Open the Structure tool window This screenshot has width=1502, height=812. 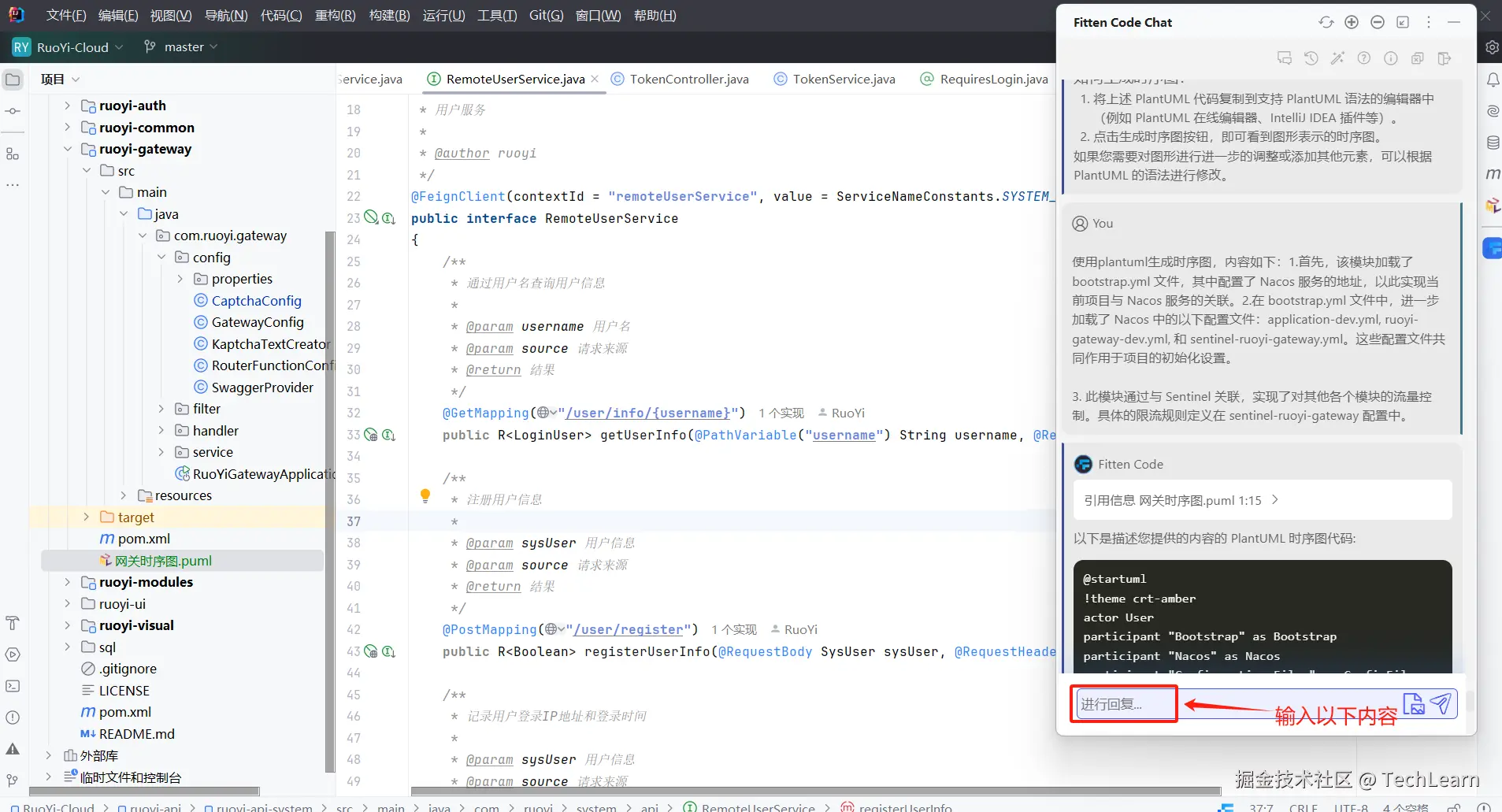[x=13, y=154]
